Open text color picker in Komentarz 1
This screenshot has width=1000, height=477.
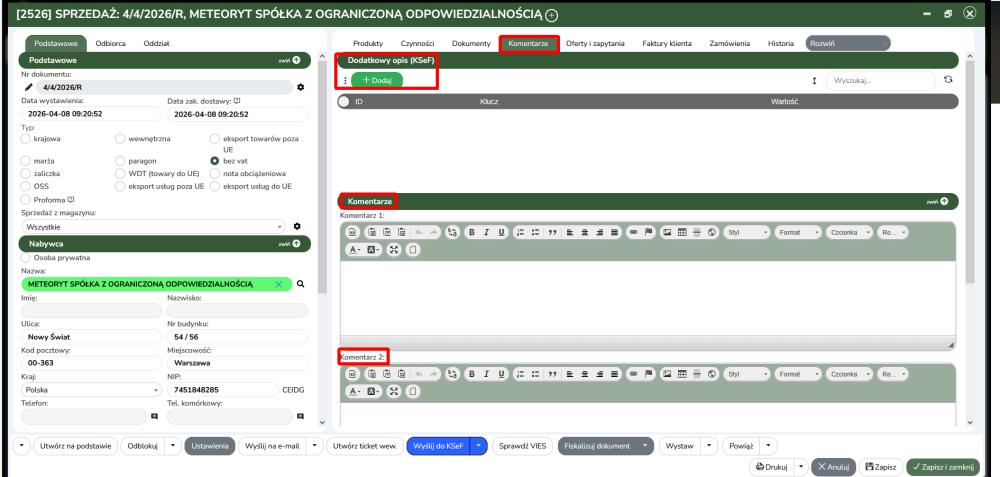(x=355, y=249)
